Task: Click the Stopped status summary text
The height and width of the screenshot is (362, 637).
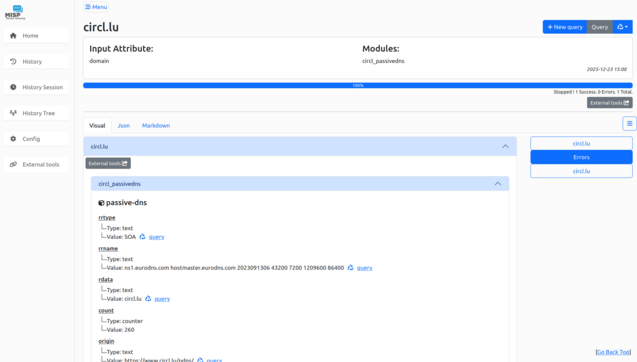Action: coord(593,92)
